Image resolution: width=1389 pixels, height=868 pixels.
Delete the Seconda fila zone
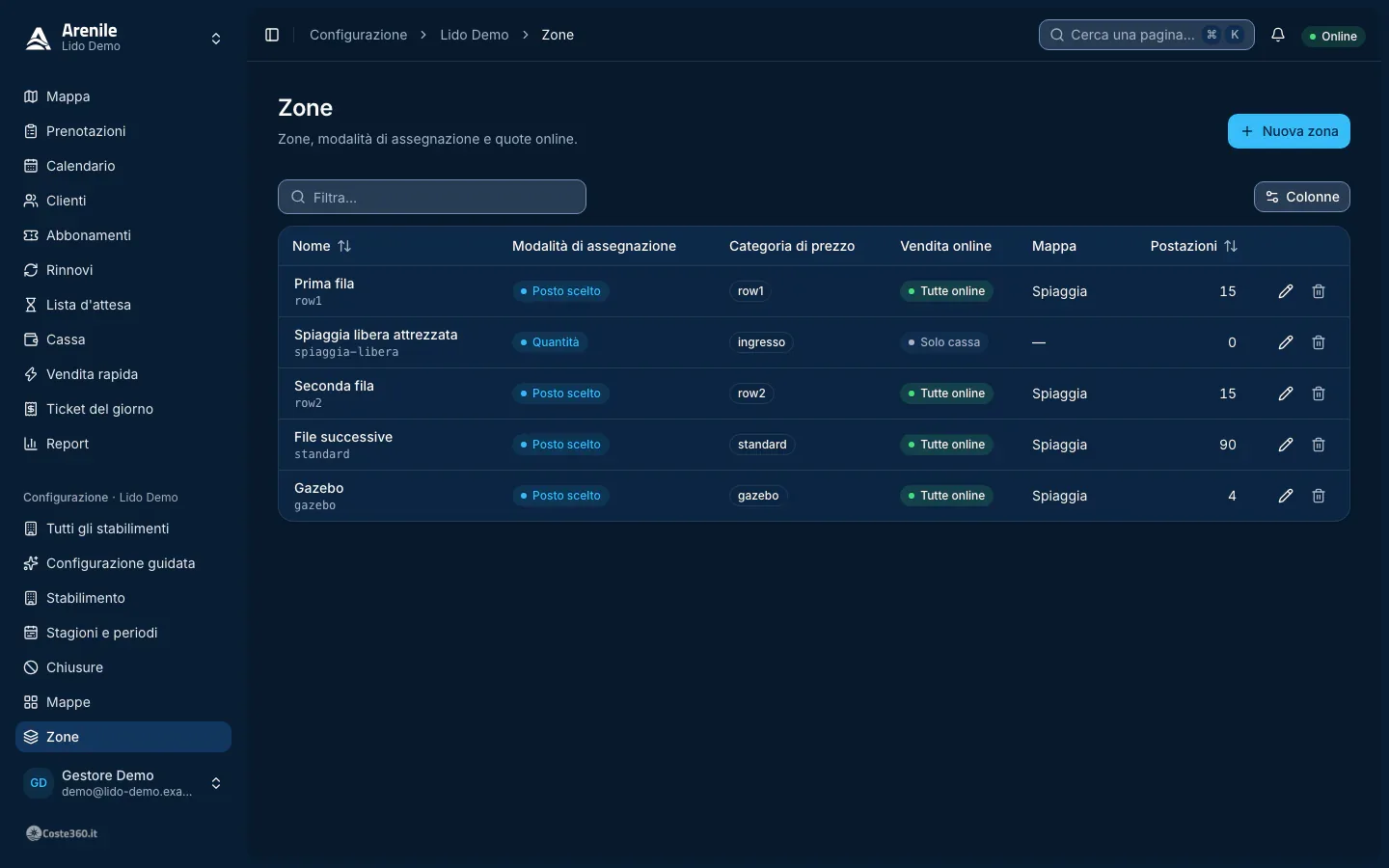(1319, 393)
